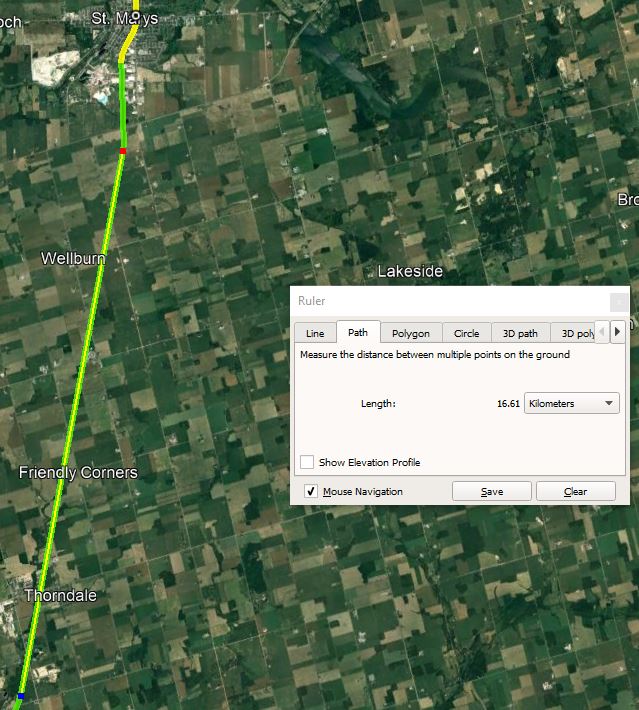The width and height of the screenshot is (639, 710).
Task: Click the red marker on the path
Action: click(123, 151)
